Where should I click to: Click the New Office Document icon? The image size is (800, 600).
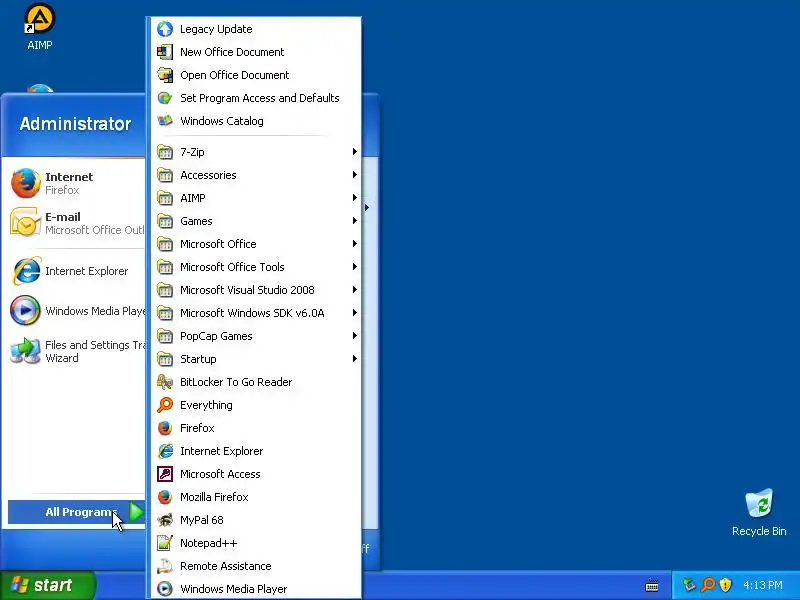(x=165, y=52)
